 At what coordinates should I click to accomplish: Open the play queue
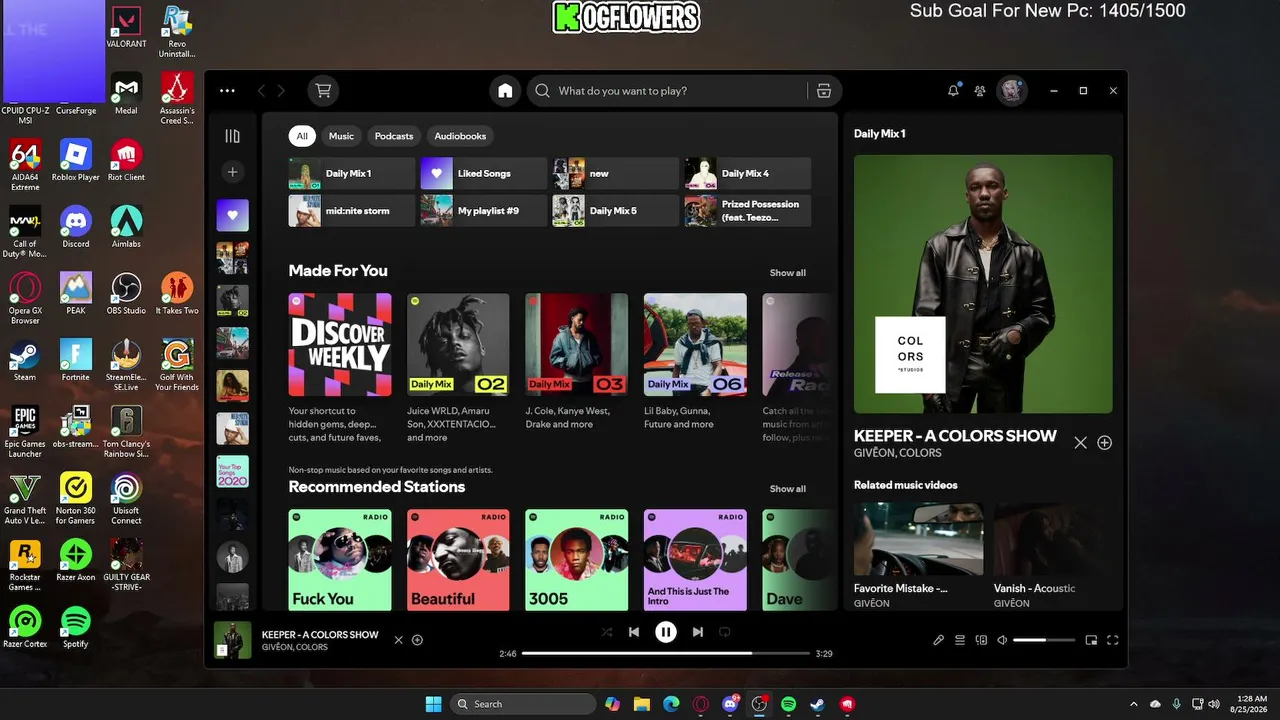pyautogui.click(x=960, y=640)
